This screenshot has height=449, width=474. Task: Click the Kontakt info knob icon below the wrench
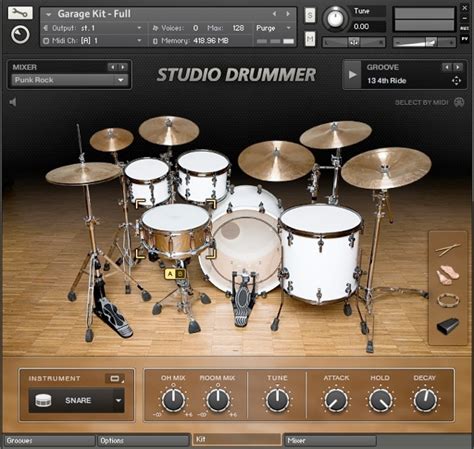pyautogui.click(x=20, y=34)
